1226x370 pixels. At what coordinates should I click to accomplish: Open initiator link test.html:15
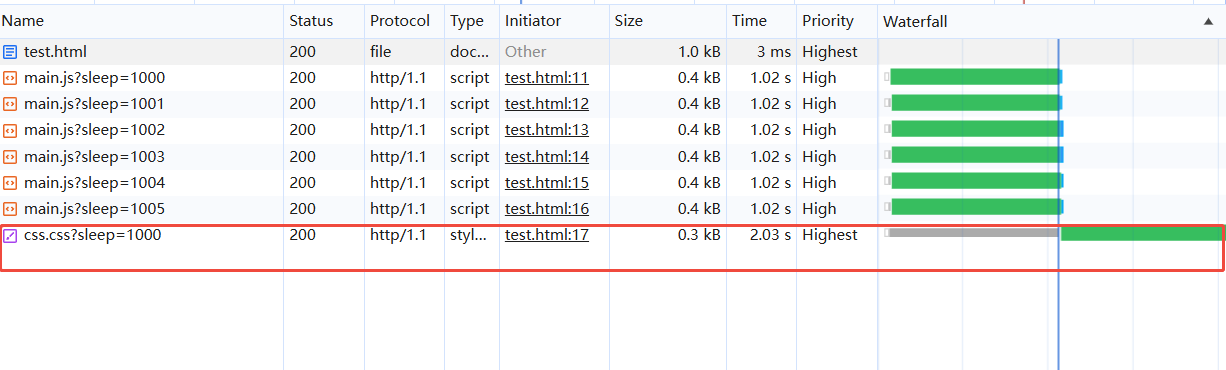(x=547, y=183)
